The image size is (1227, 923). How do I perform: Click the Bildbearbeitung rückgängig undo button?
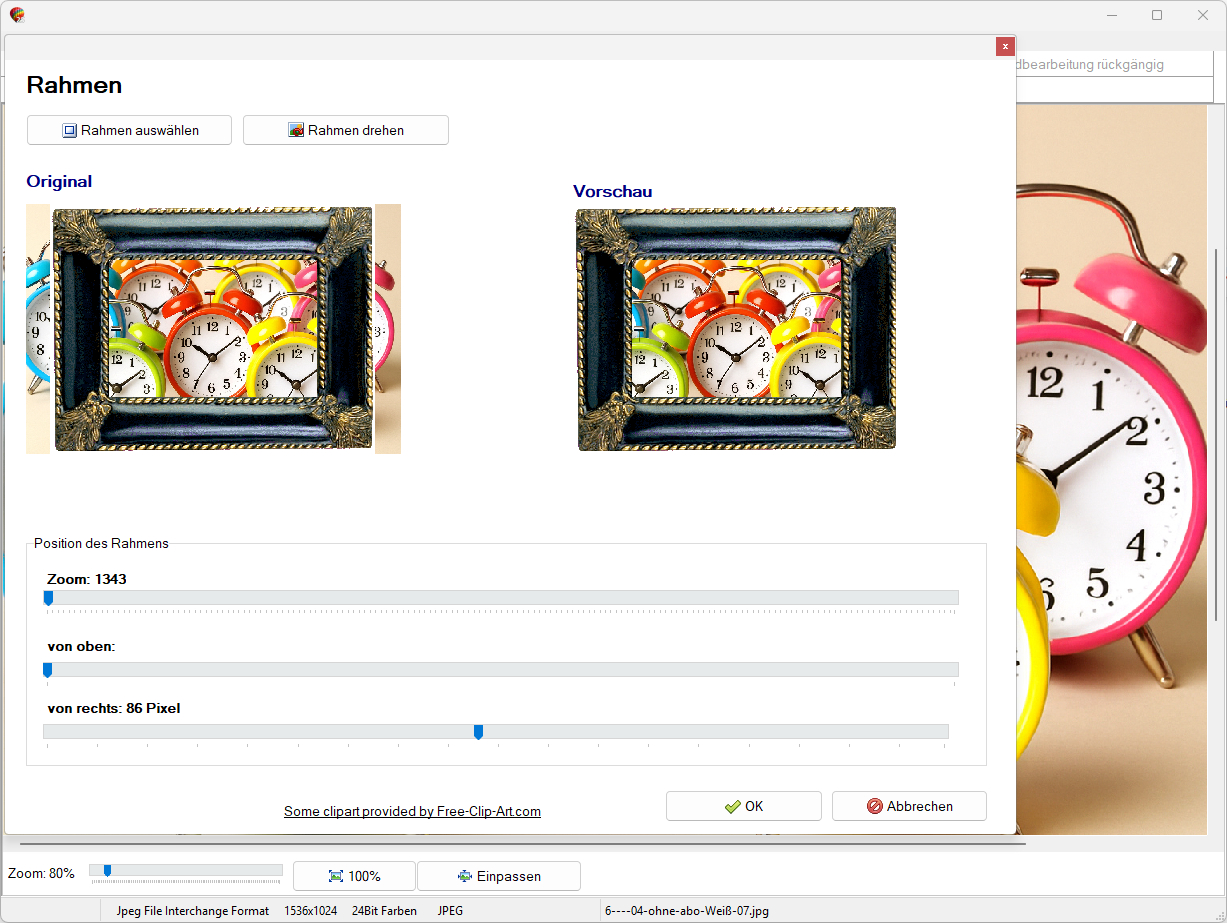(x=1090, y=65)
